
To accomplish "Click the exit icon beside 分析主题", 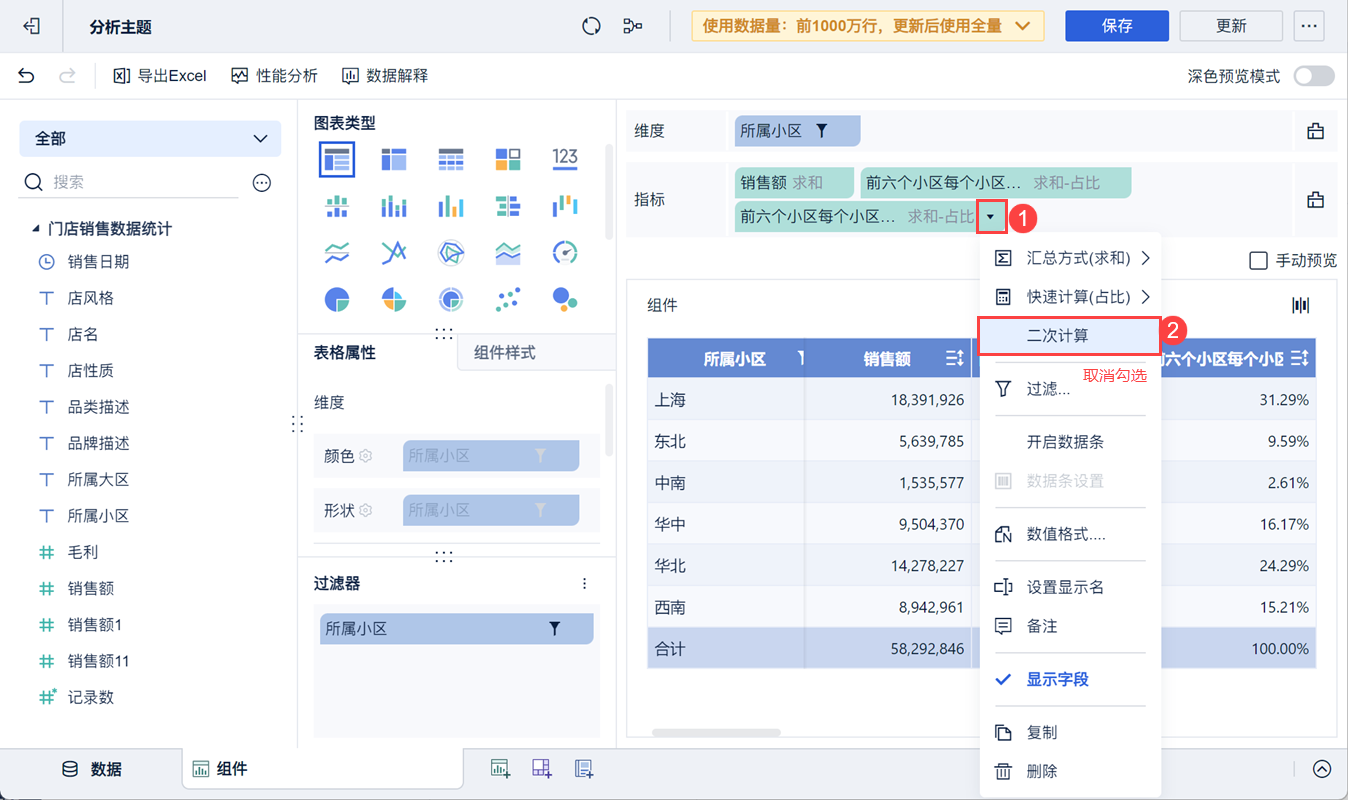I will pos(31,27).
